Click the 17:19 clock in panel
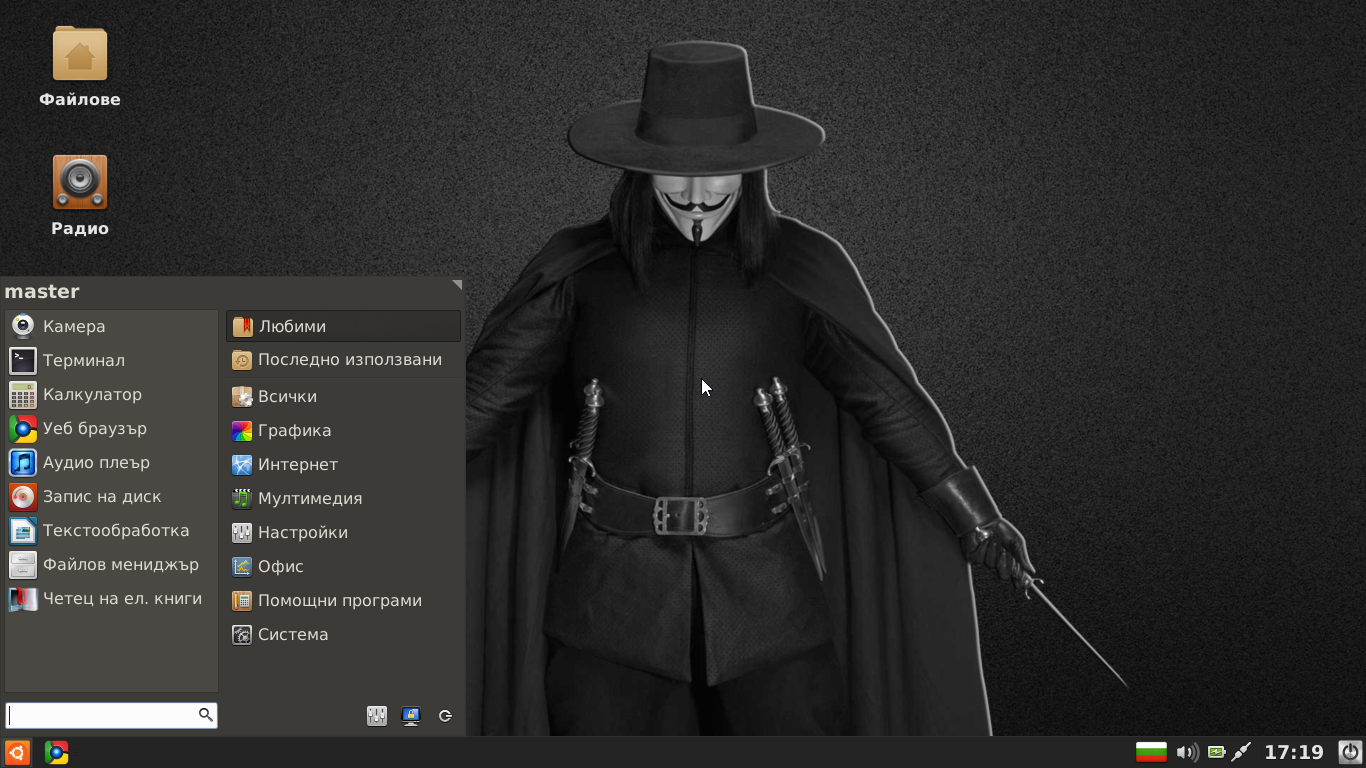This screenshot has width=1366, height=768. click(x=1294, y=752)
